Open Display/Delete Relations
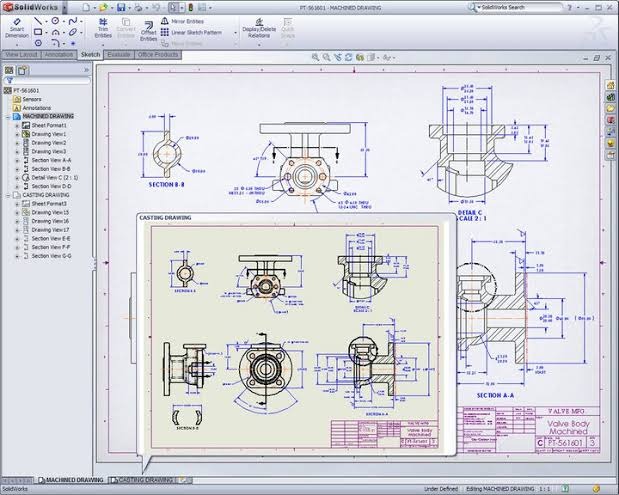Screen dimensions: 619x495 259,28
